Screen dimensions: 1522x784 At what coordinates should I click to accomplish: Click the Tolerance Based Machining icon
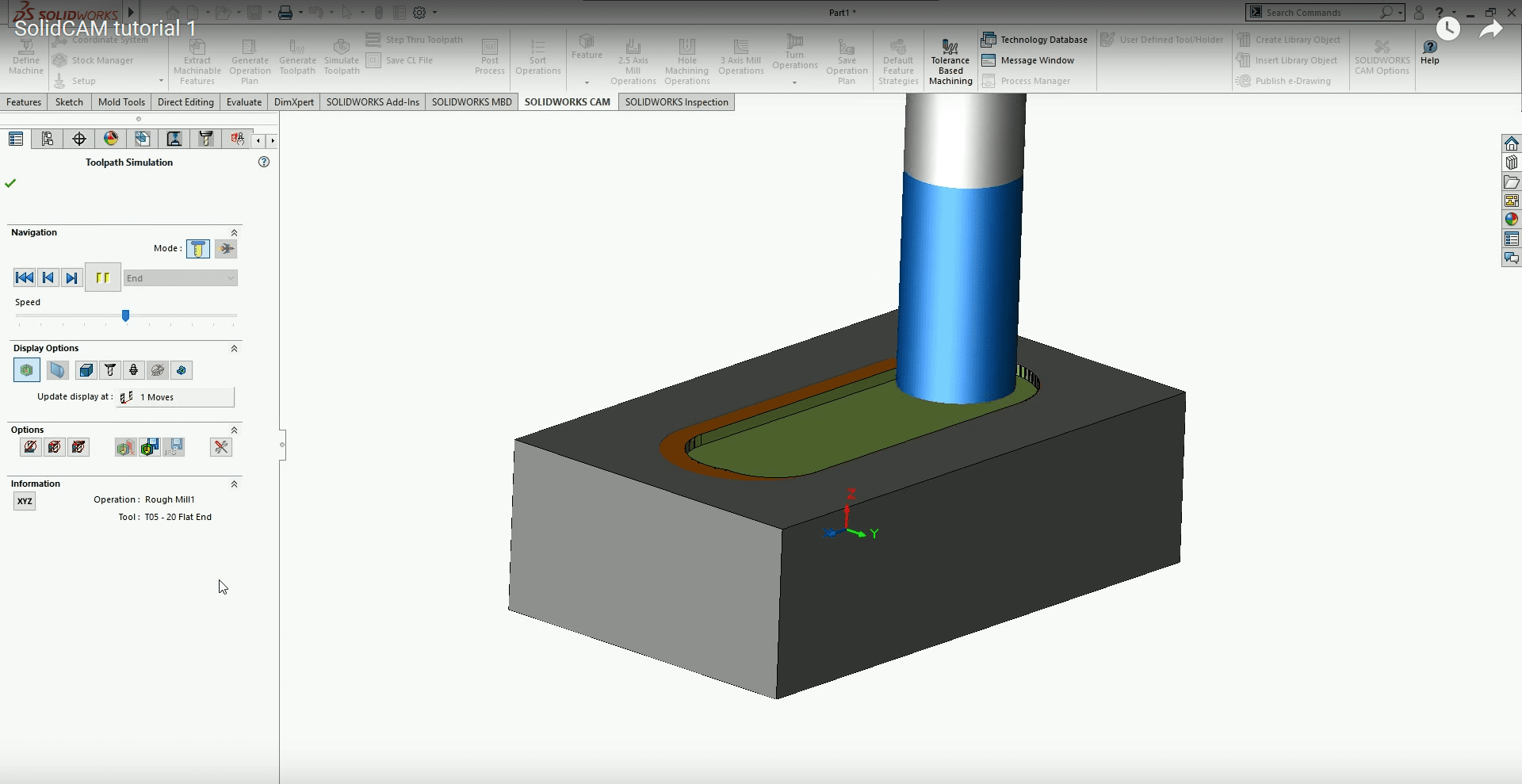point(950,60)
